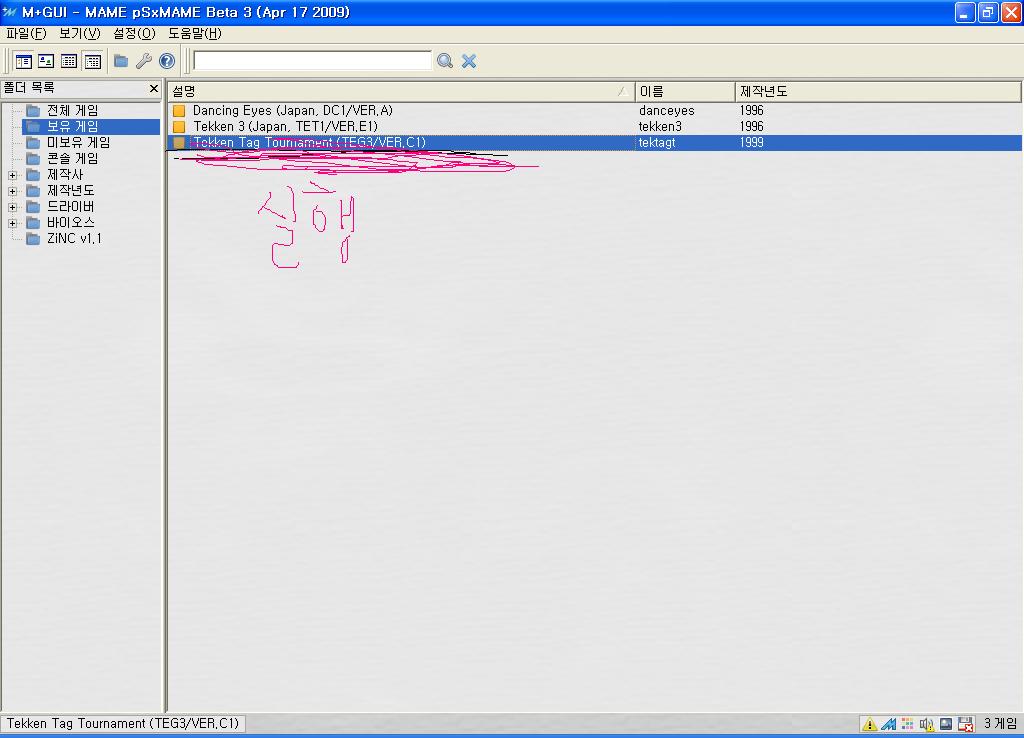Viewport: 1024px width, 738px height.
Task: Click the 1999 year cell
Action: click(x=752, y=142)
